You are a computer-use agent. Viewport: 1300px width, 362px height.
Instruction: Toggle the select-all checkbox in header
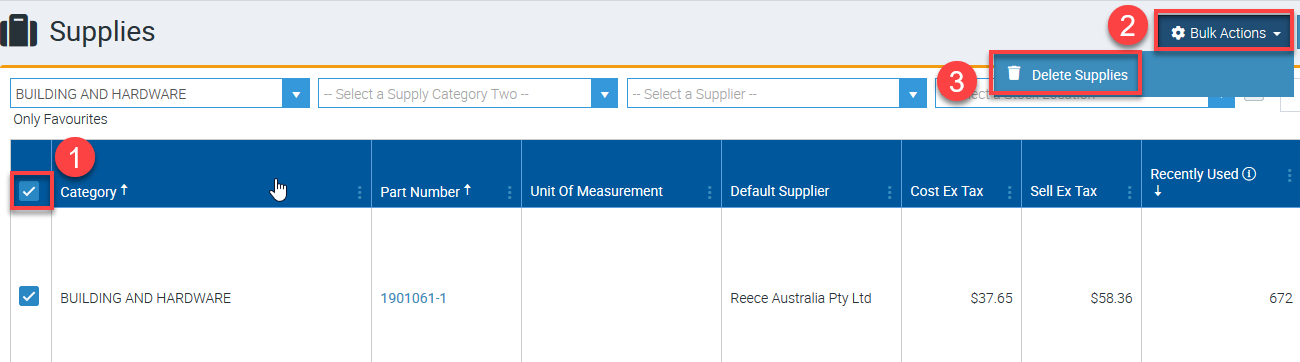tap(29, 191)
